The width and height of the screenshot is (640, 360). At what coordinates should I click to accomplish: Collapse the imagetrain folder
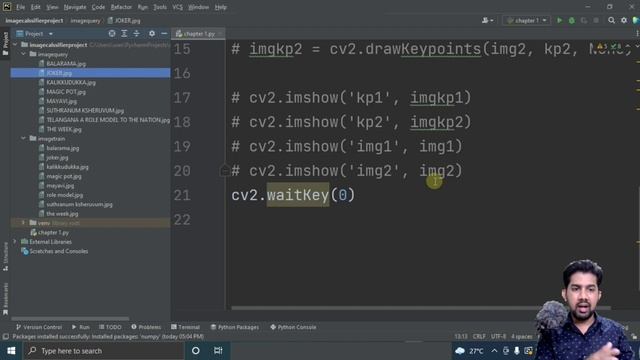pos(24,138)
